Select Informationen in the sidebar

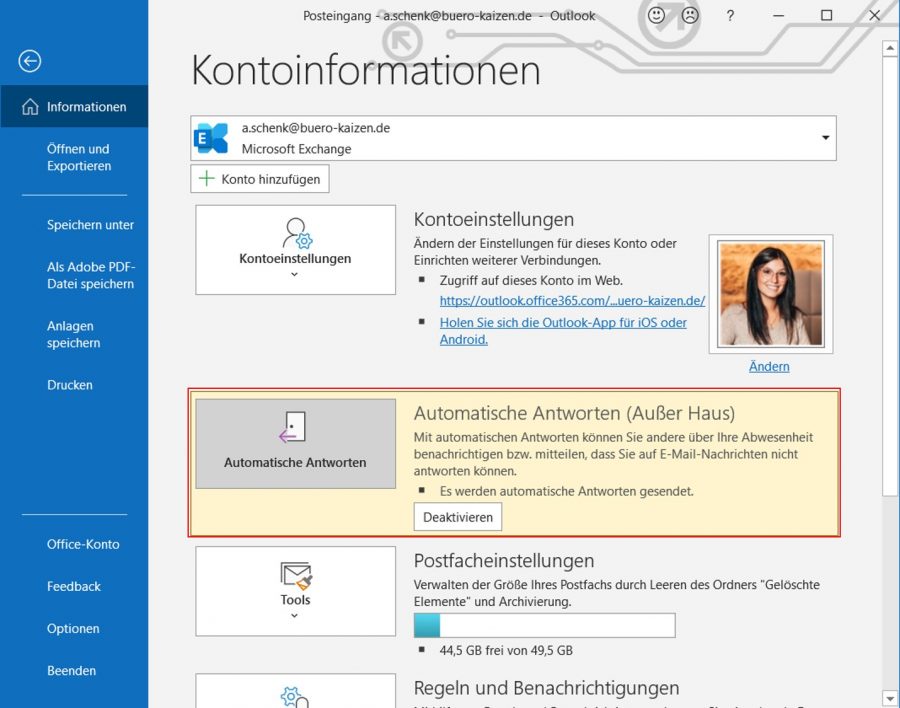click(74, 107)
